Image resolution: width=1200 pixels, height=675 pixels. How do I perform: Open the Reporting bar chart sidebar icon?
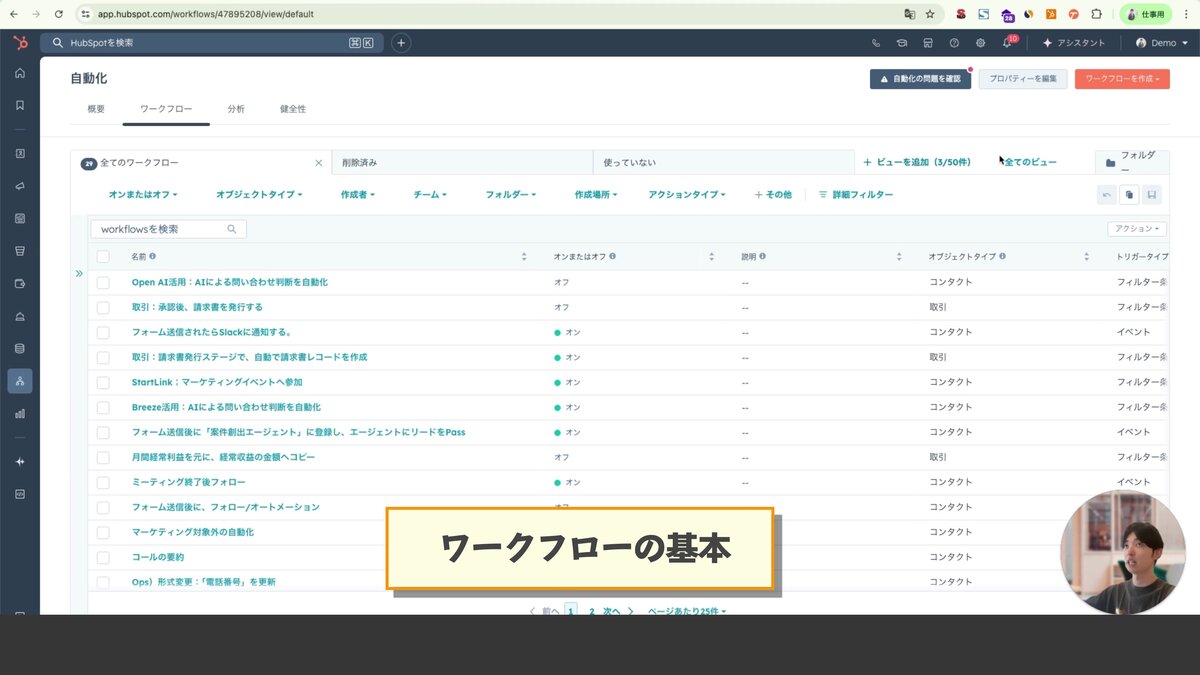click(19, 412)
